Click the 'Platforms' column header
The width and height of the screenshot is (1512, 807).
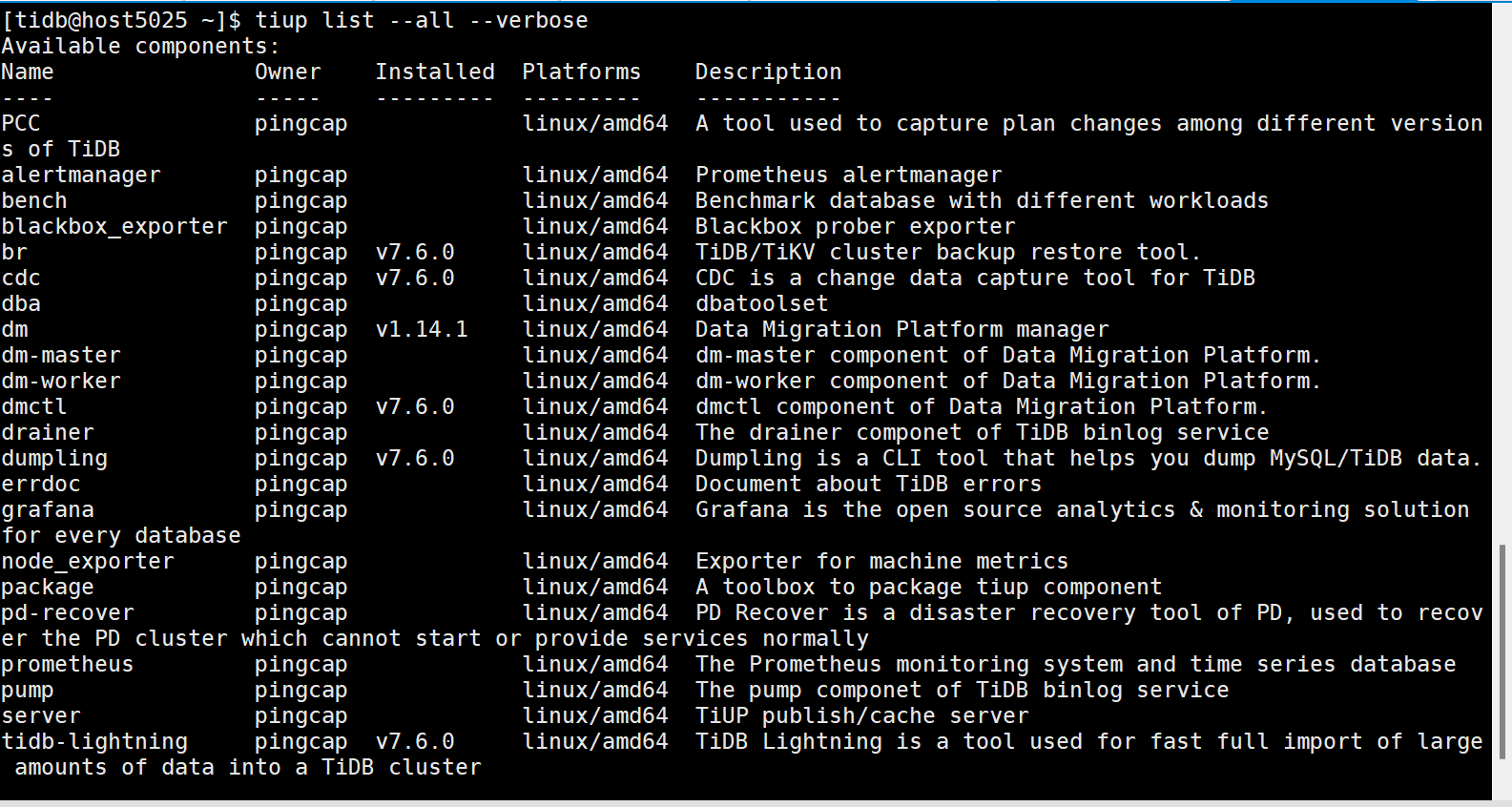[x=581, y=72]
